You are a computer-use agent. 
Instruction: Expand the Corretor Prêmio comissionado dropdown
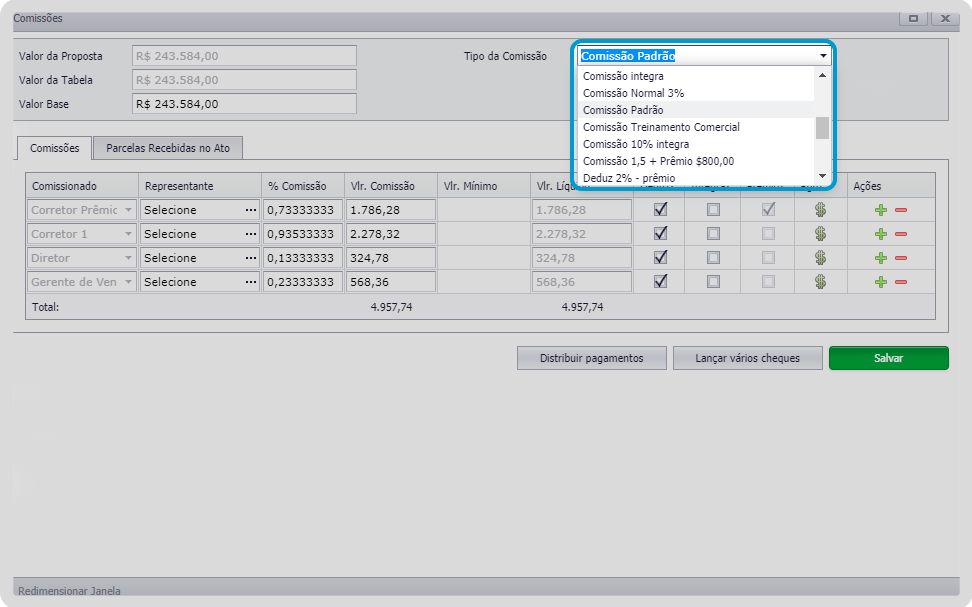128,210
